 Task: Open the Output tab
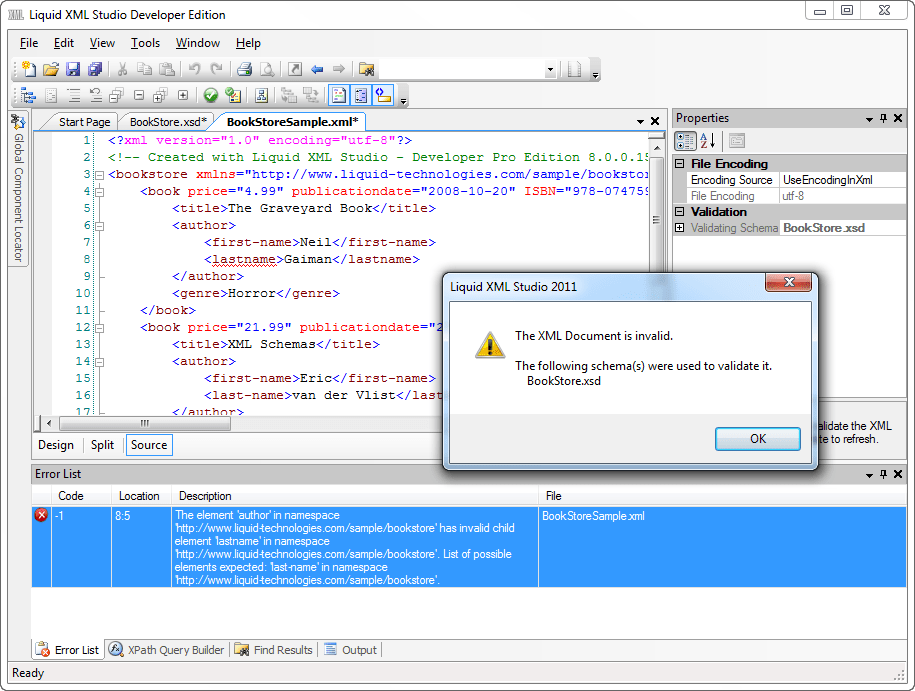[351, 650]
